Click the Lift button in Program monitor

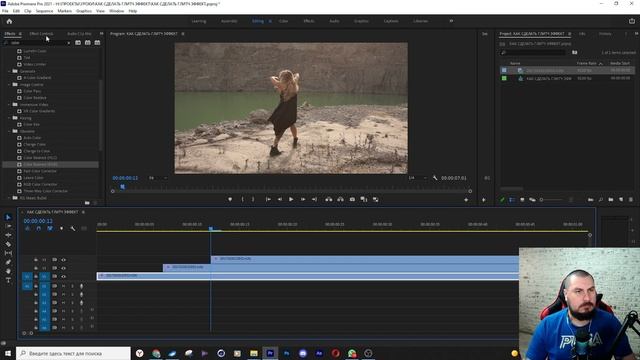coord(329,200)
